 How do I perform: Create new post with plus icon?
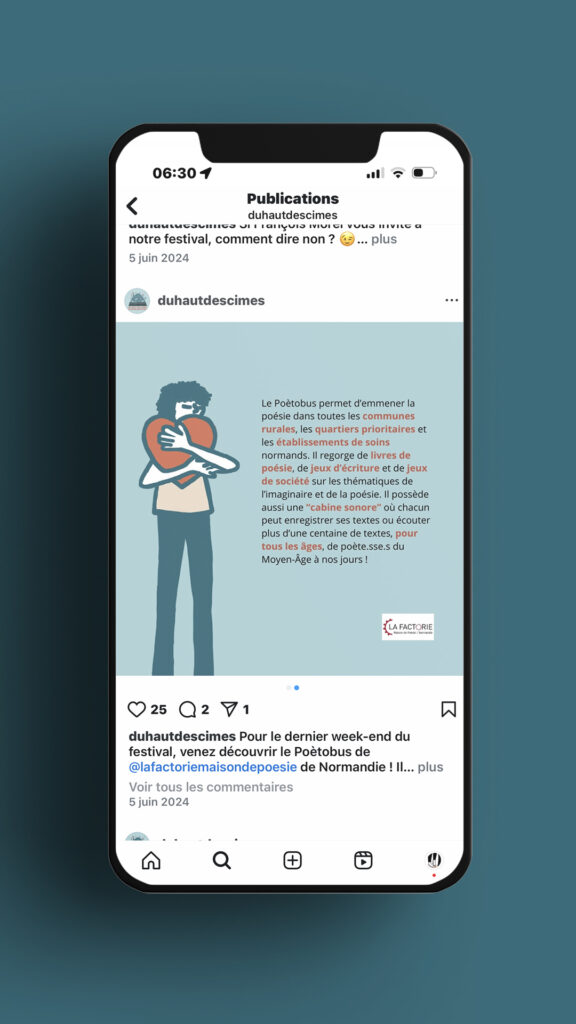293,861
